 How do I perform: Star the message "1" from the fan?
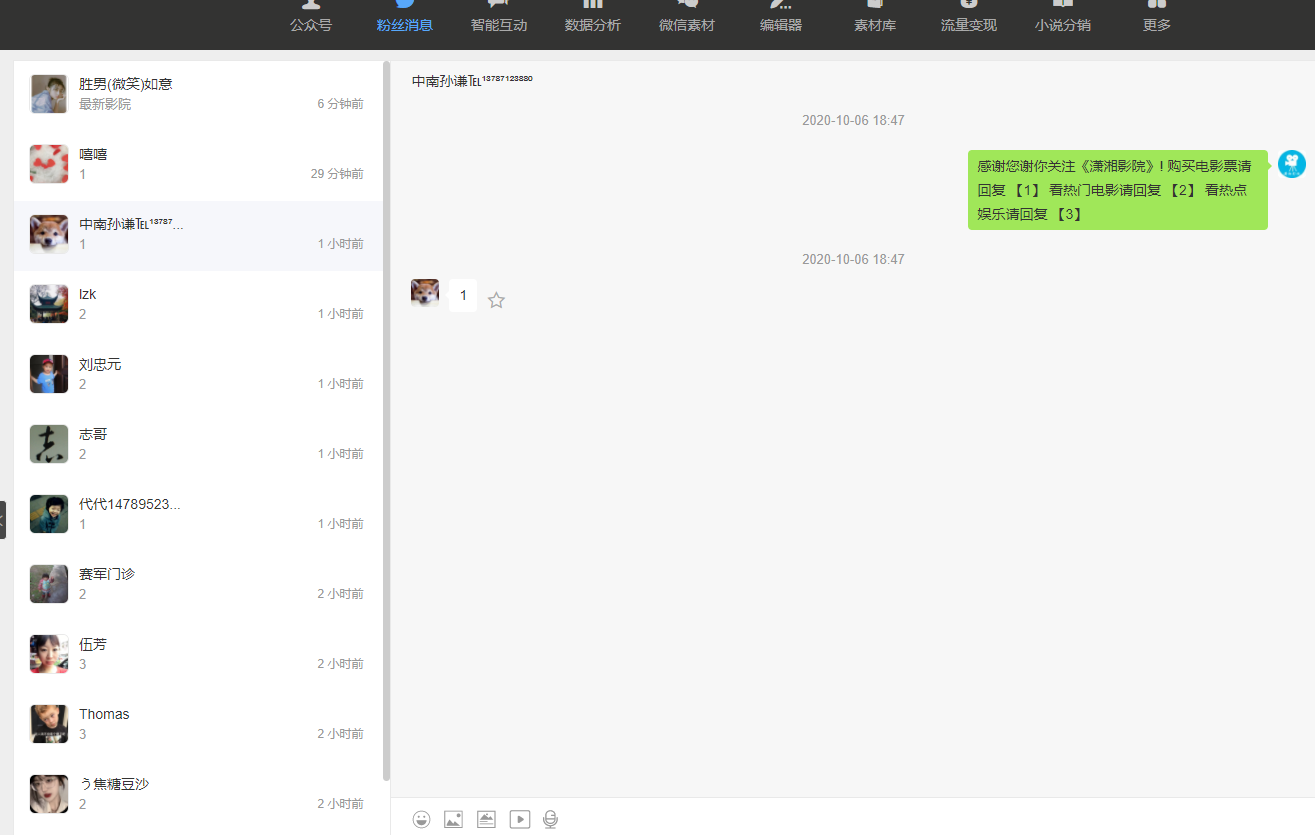(x=496, y=300)
